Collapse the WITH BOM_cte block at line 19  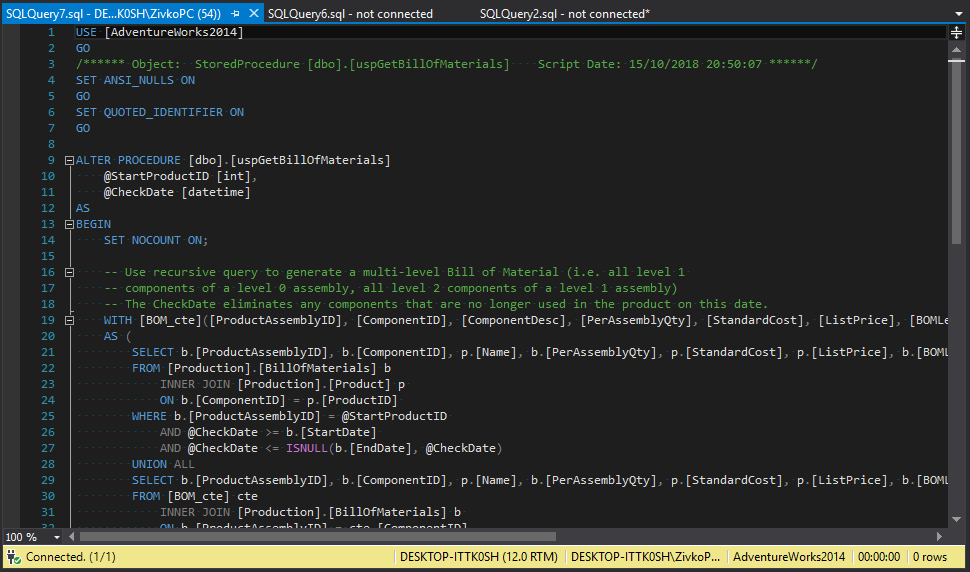[x=69, y=320]
